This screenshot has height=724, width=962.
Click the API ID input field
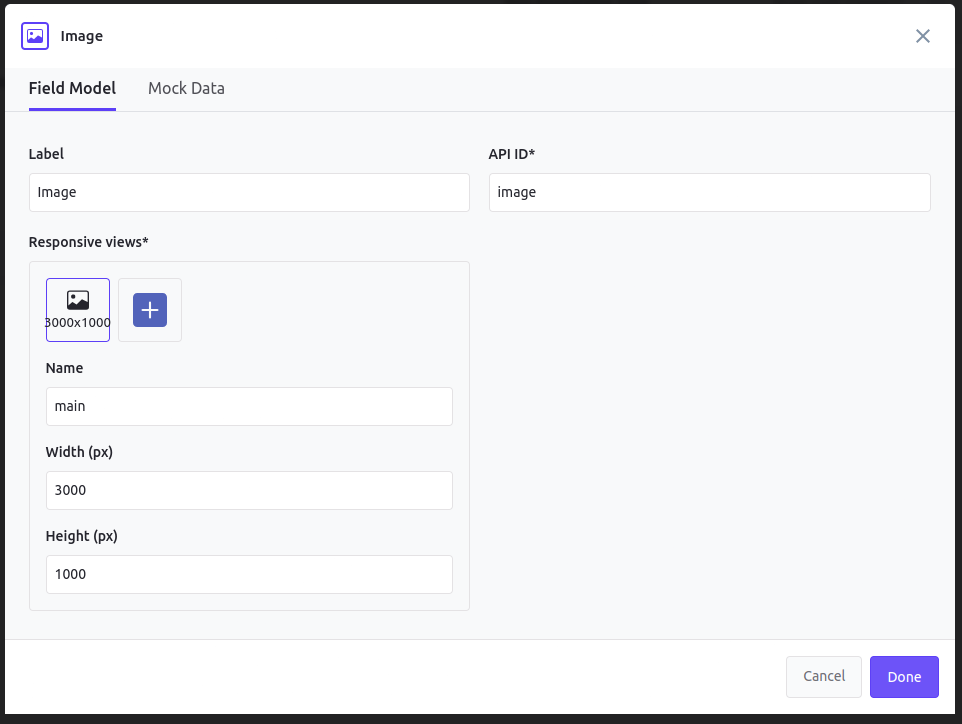[x=710, y=193]
